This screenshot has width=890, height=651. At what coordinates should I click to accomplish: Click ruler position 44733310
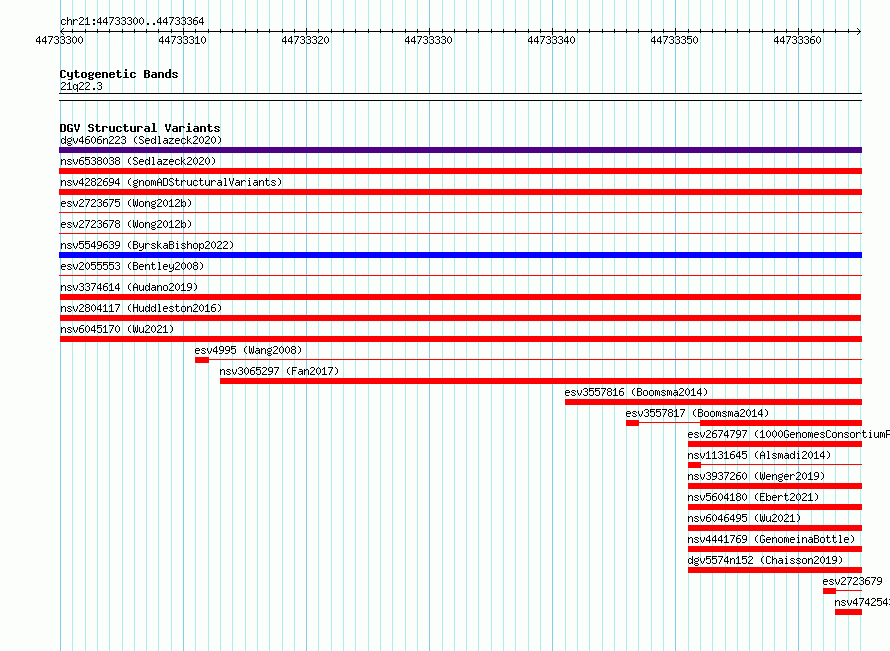[x=182, y=40]
